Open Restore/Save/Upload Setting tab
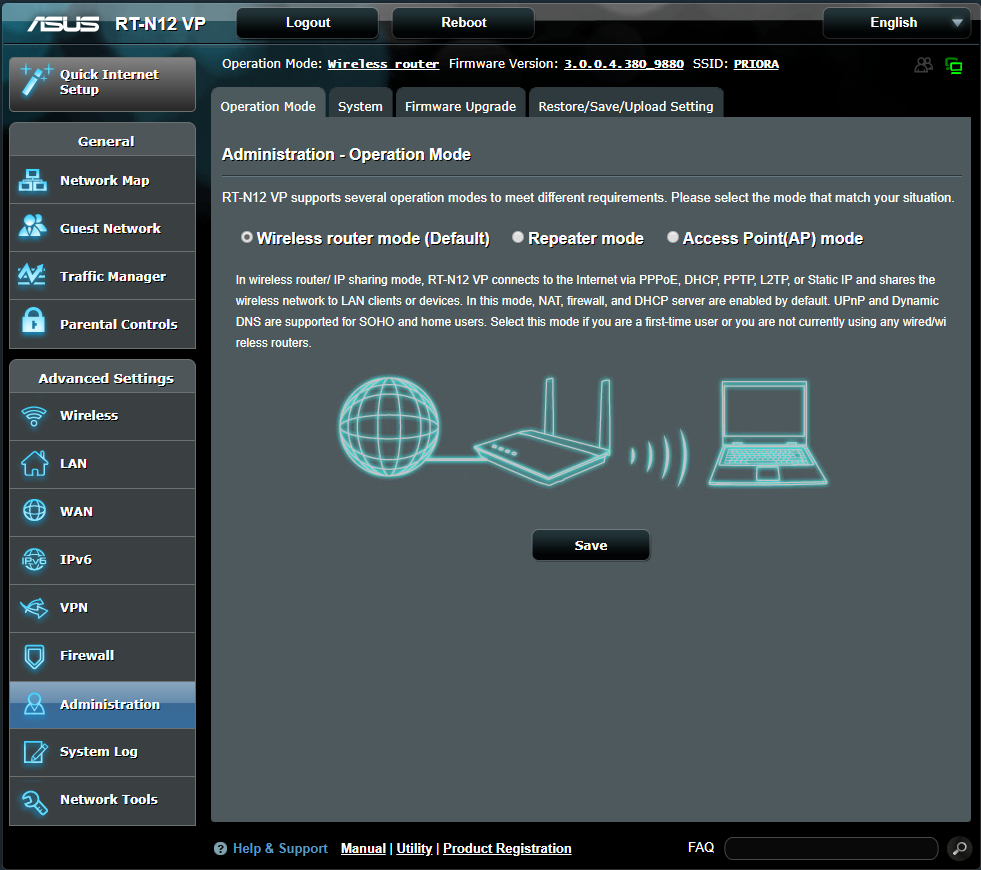This screenshot has width=981, height=870. (626, 103)
